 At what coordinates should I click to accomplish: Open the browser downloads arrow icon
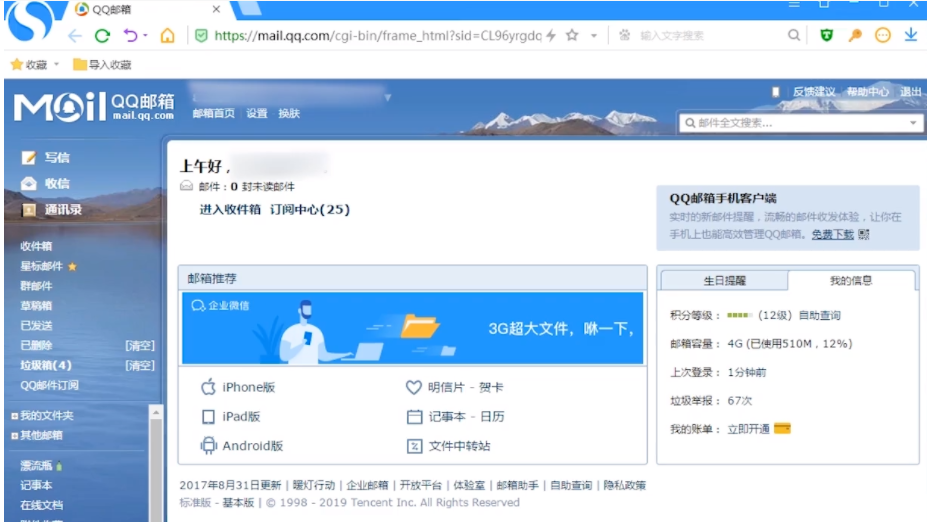point(910,35)
